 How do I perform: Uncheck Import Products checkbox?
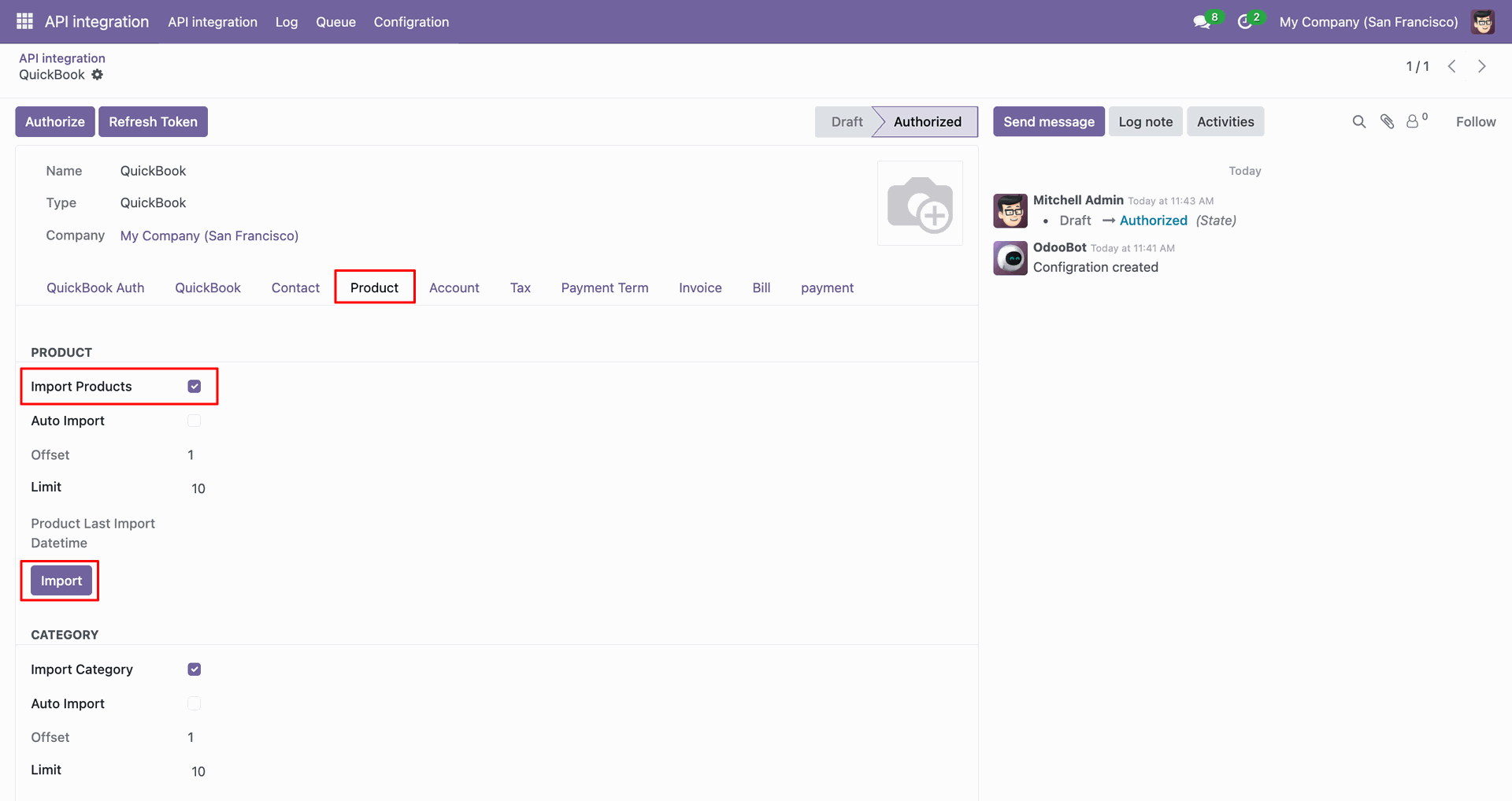click(195, 386)
